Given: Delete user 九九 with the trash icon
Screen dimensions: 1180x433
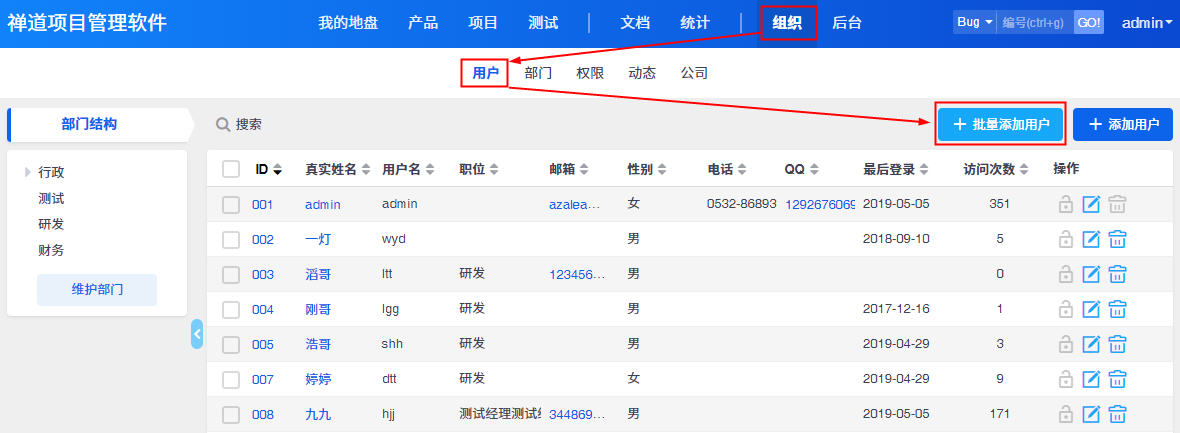Looking at the screenshot, I should point(1117,414).
